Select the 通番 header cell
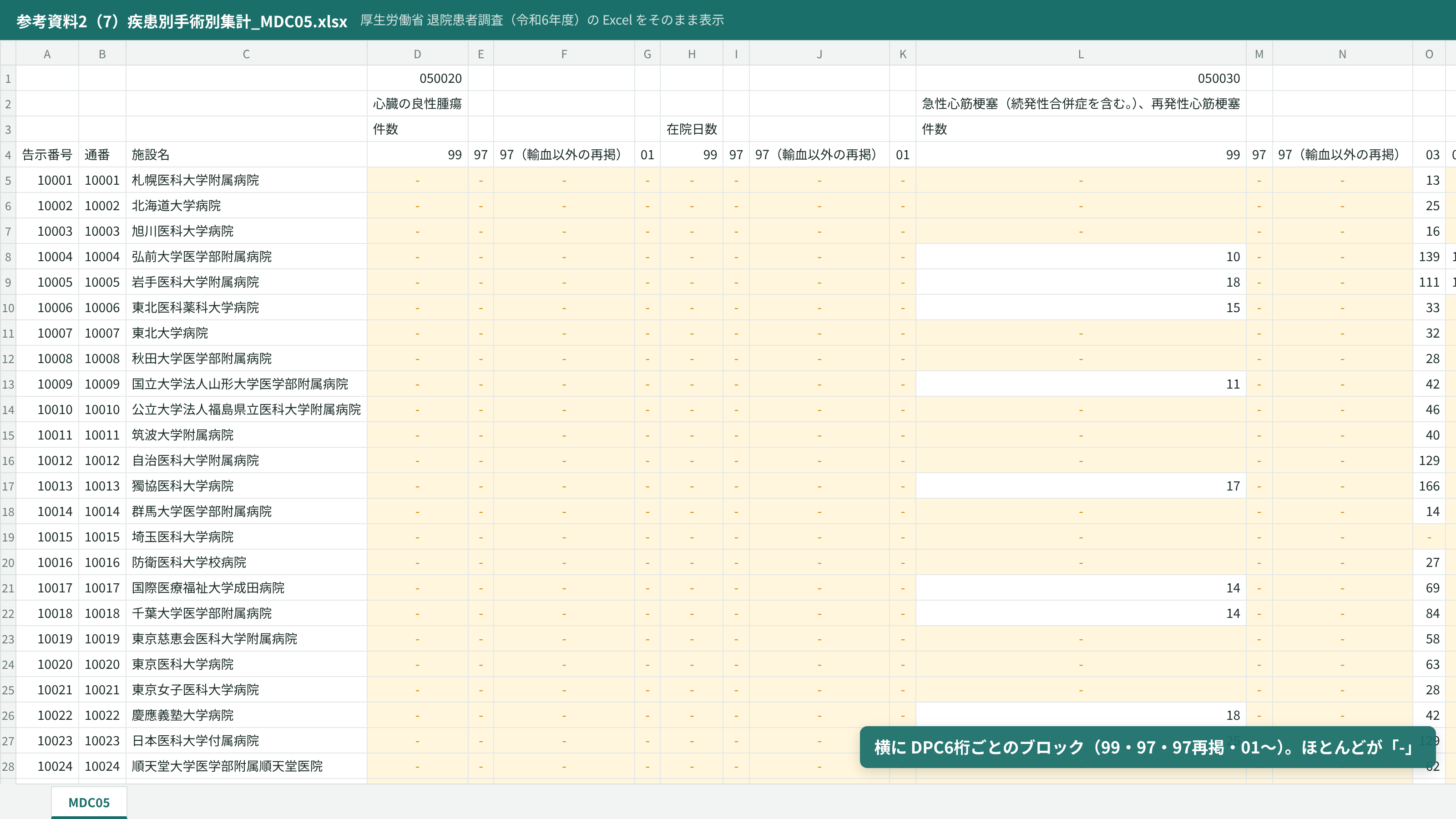The width and height of the screenshot is (1456, 819). point(102,154)
